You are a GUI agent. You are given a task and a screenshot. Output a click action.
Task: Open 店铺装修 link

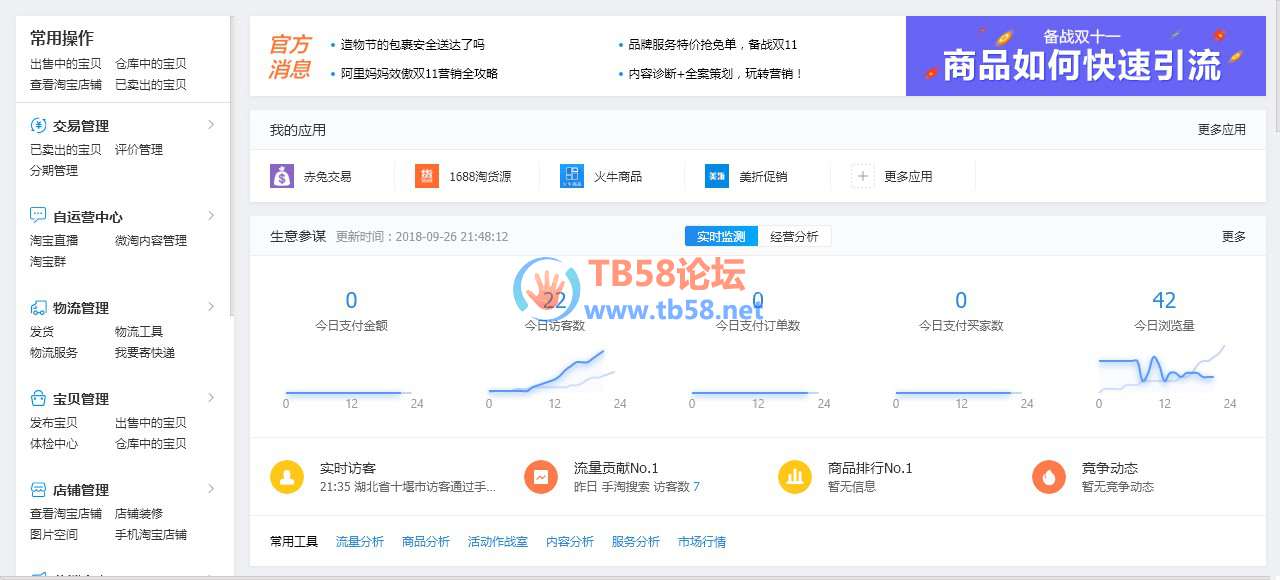[x=139, y=513]
